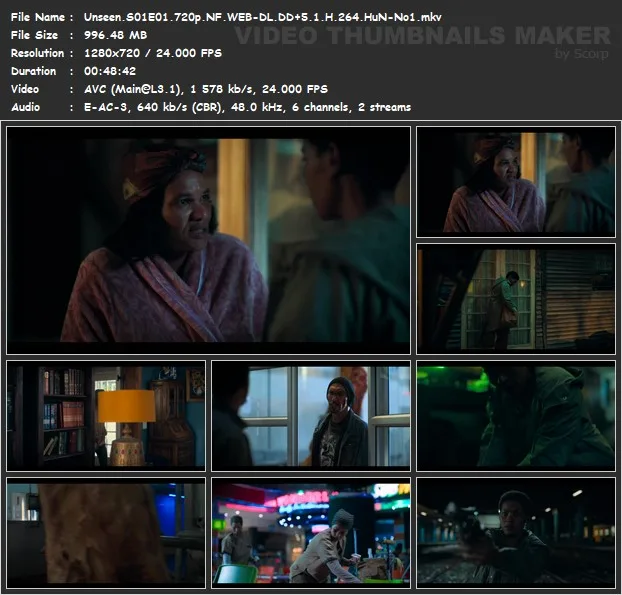Image resolution: width=622 pixels, height=595 pixels.
Task: Click the video codec line AVC (Main@L3.1)
Action: tap(205, 89)
